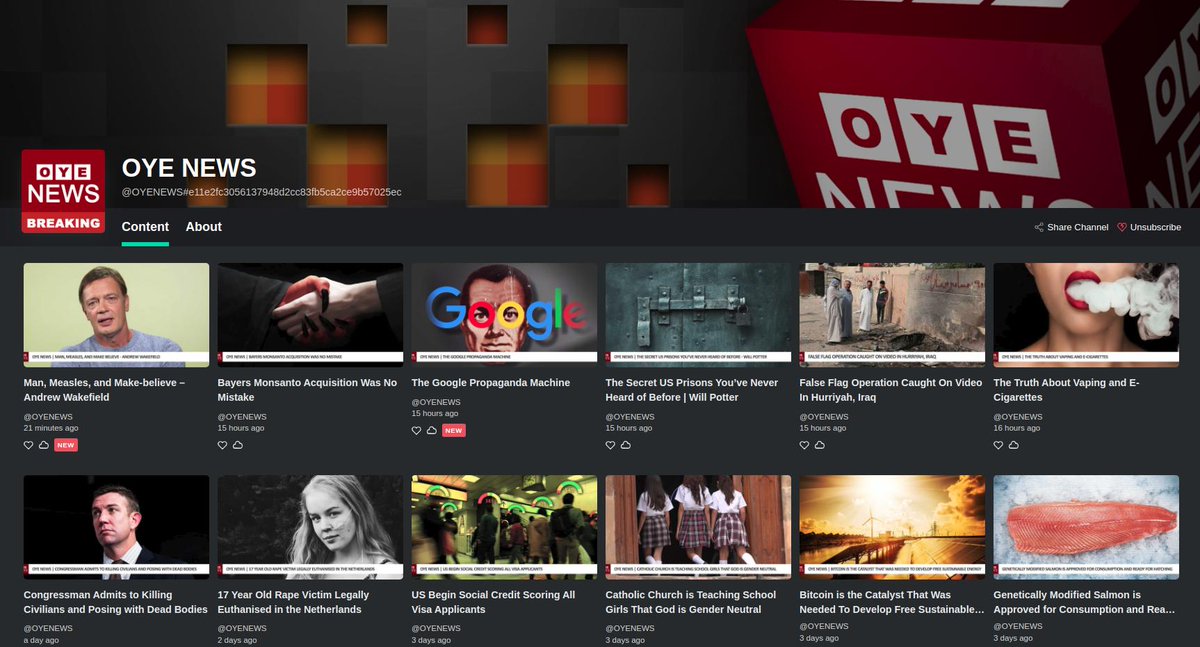
Task: Open 'The Google Propaganda Machine' title link
Action: 491,383
